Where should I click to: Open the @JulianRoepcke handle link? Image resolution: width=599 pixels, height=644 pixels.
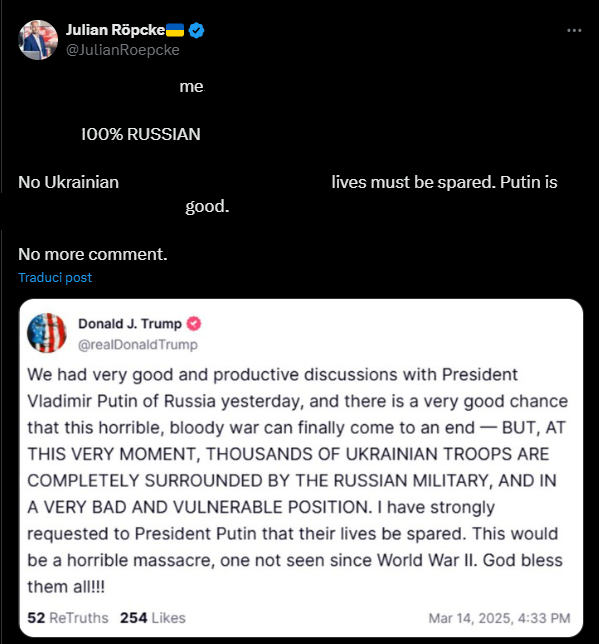click(122, 50)
